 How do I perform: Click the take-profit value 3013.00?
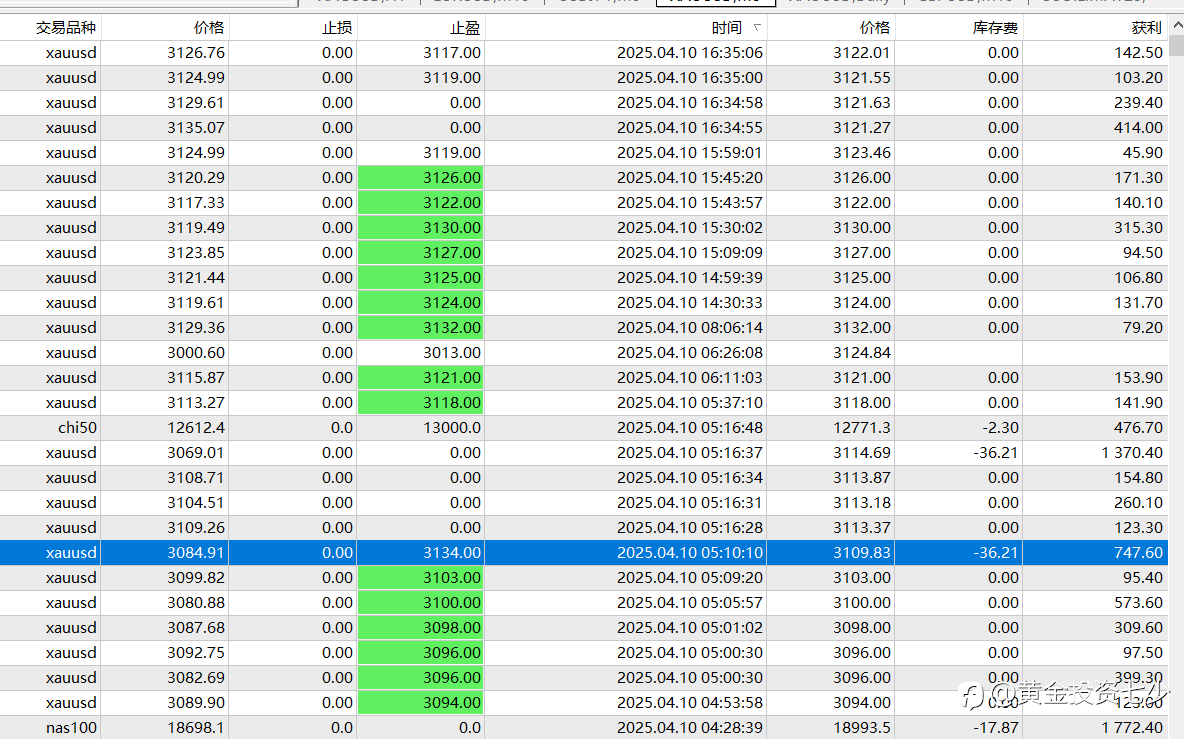tap(452, 353)
